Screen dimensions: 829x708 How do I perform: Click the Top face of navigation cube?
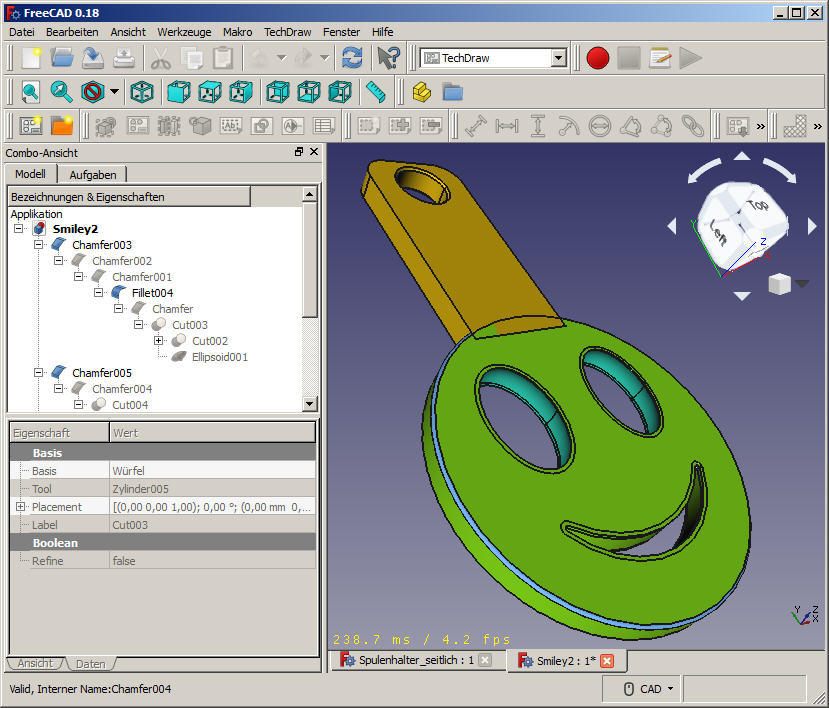[757, 205]
